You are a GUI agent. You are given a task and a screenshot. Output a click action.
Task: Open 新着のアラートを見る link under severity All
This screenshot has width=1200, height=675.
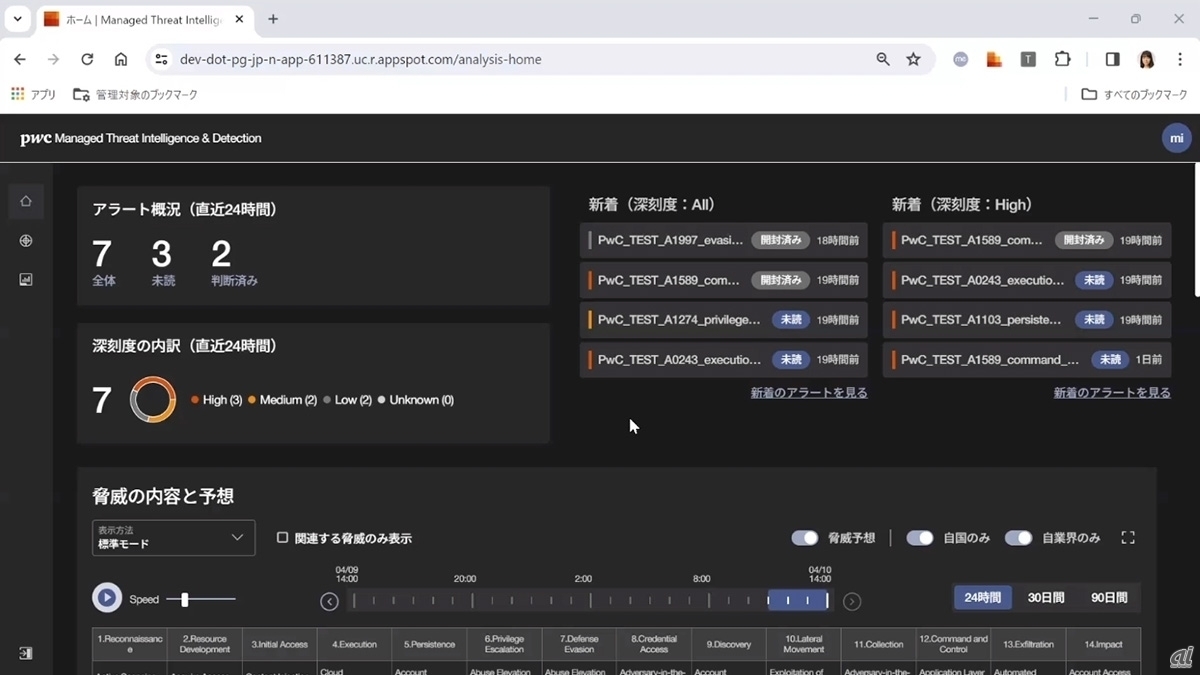tap(809, 393)
